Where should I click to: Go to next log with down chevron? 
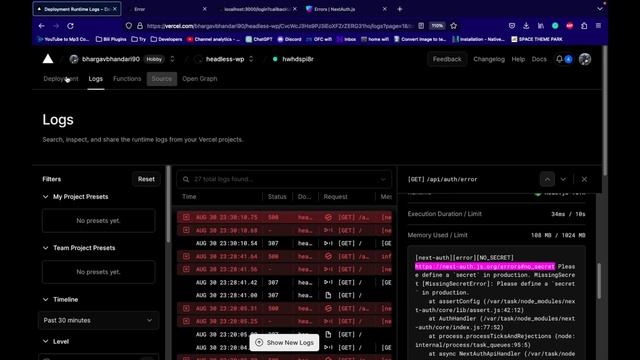[x=563, y=179]
